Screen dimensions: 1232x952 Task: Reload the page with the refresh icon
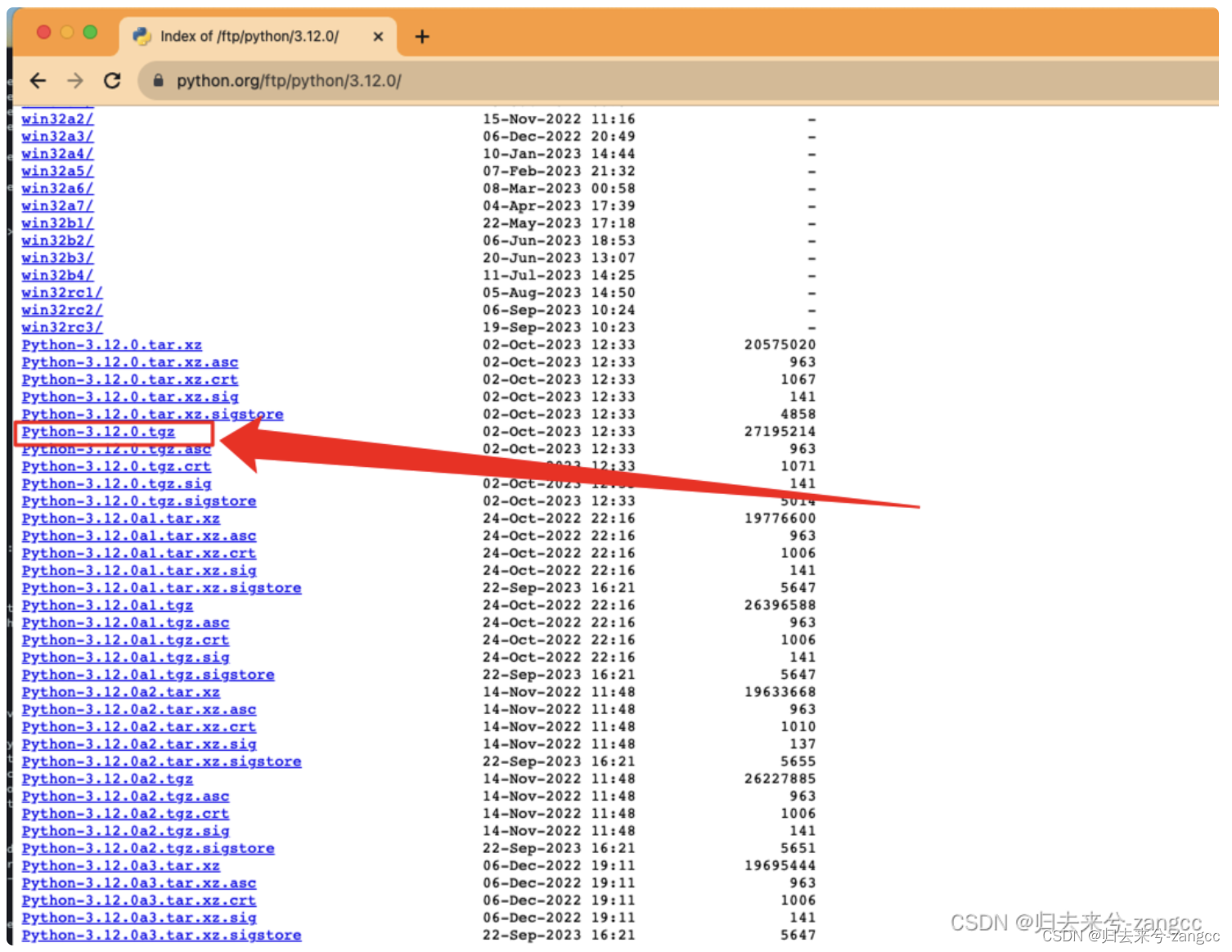coord(113,80)
